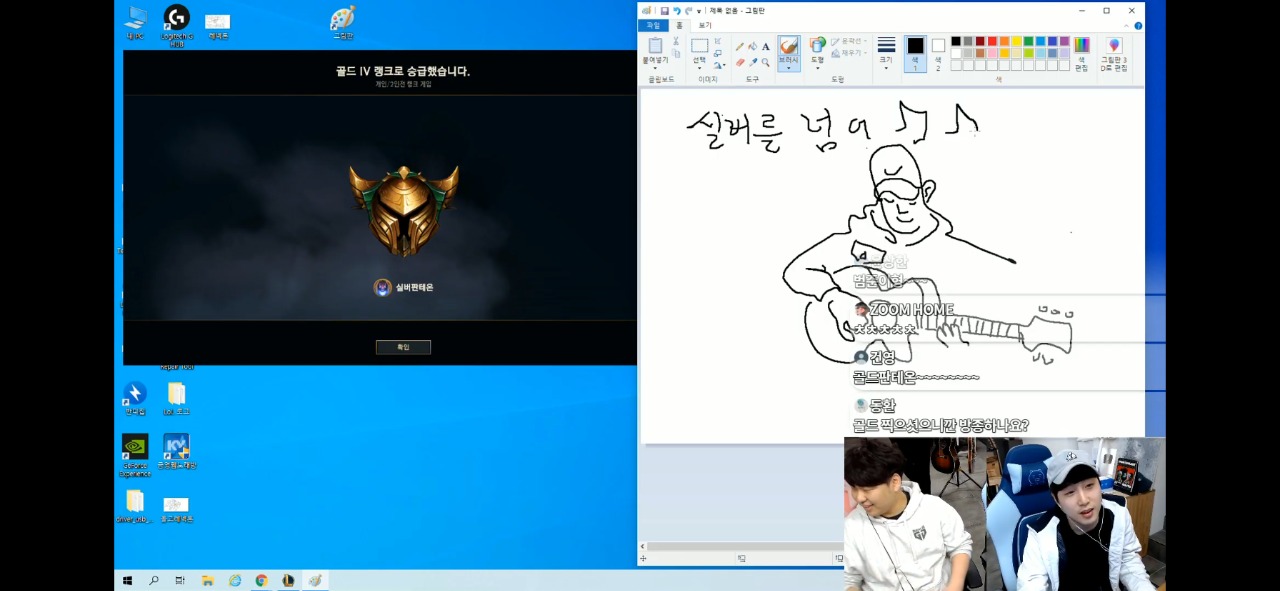
Task: Click the Save icon in Paint title bar
Action: coord(665,11)
